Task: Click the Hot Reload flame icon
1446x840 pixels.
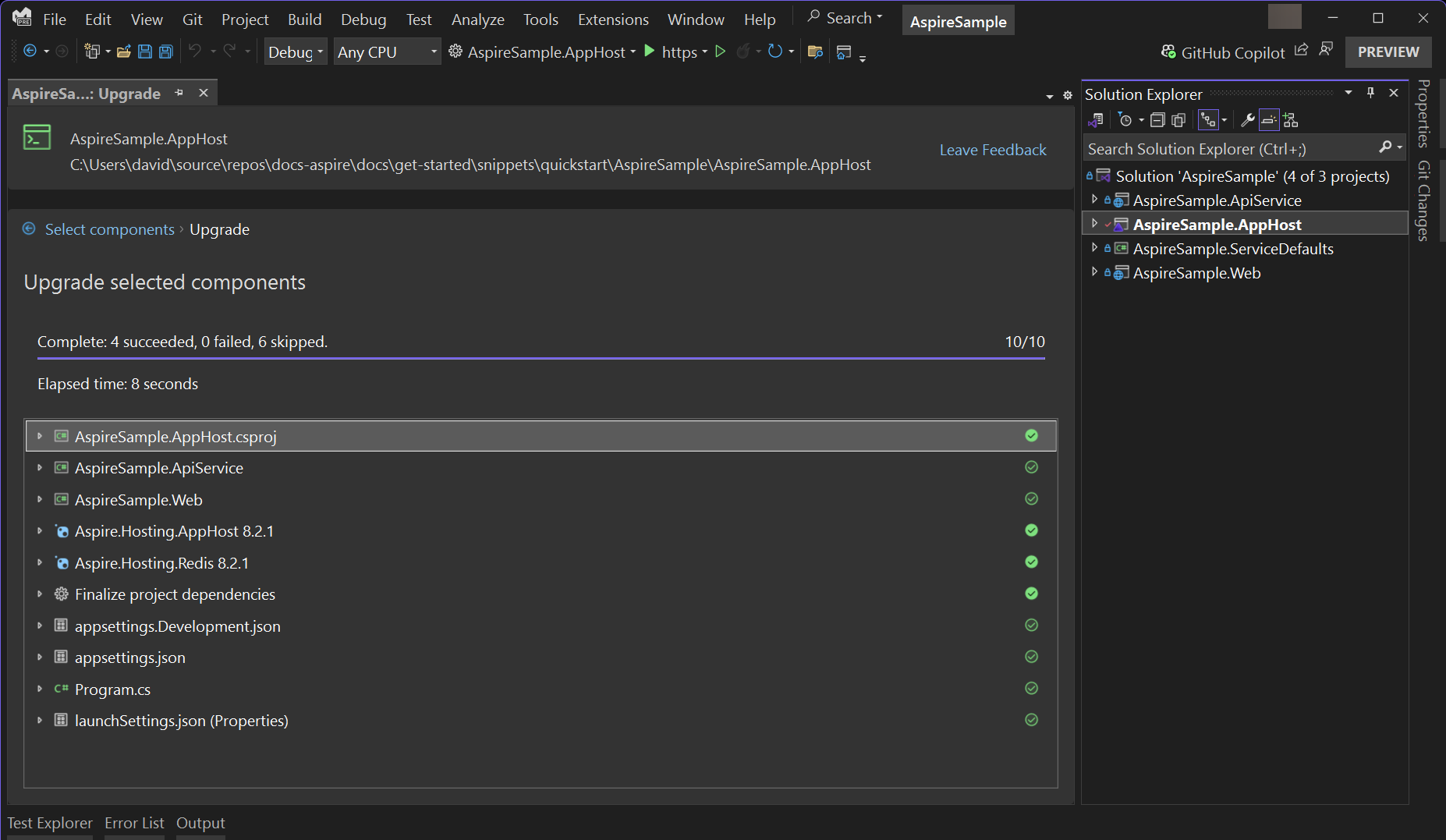Action: coord(742,51)
